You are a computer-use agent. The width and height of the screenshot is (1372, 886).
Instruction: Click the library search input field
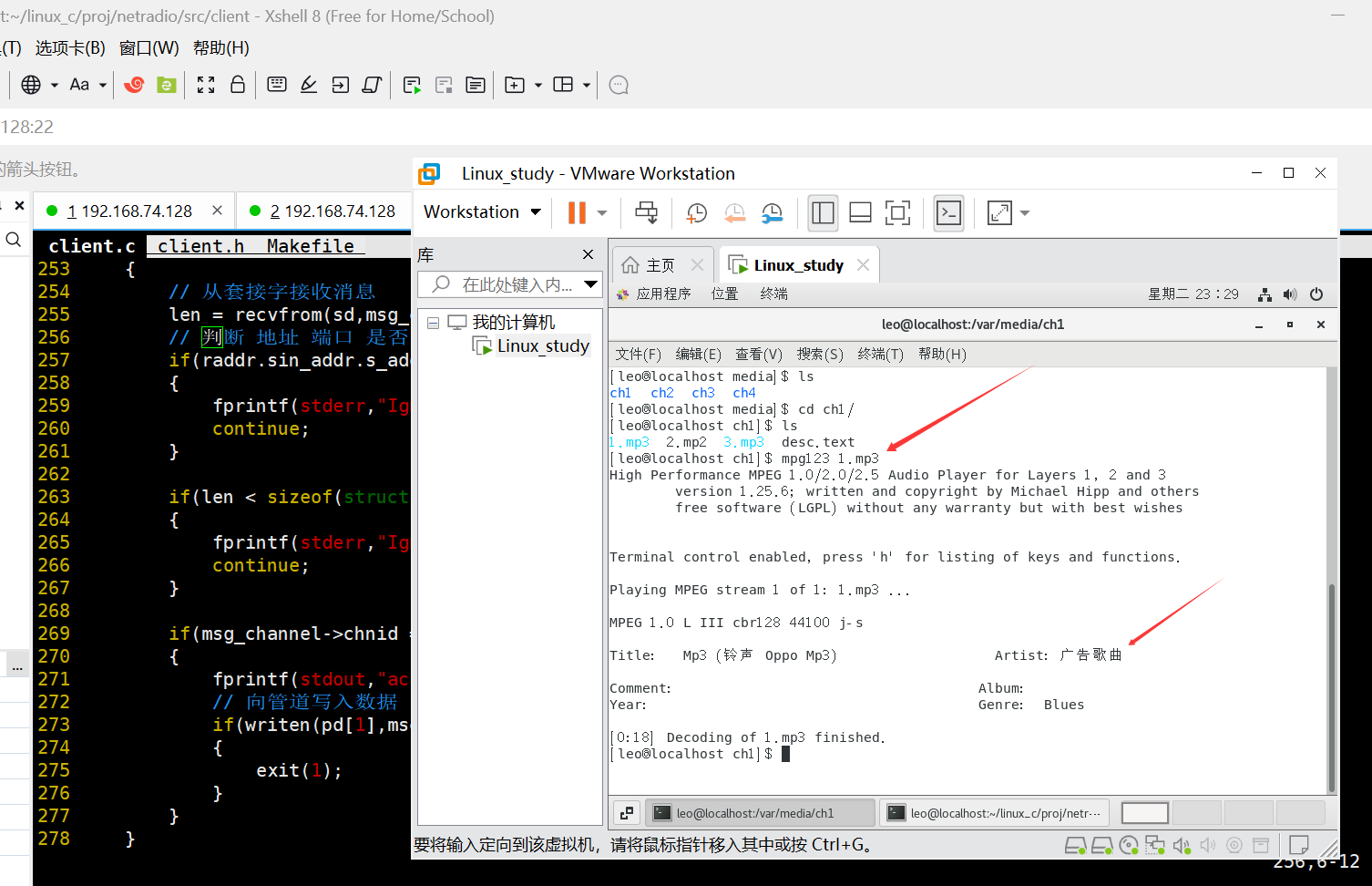(511, 284)
